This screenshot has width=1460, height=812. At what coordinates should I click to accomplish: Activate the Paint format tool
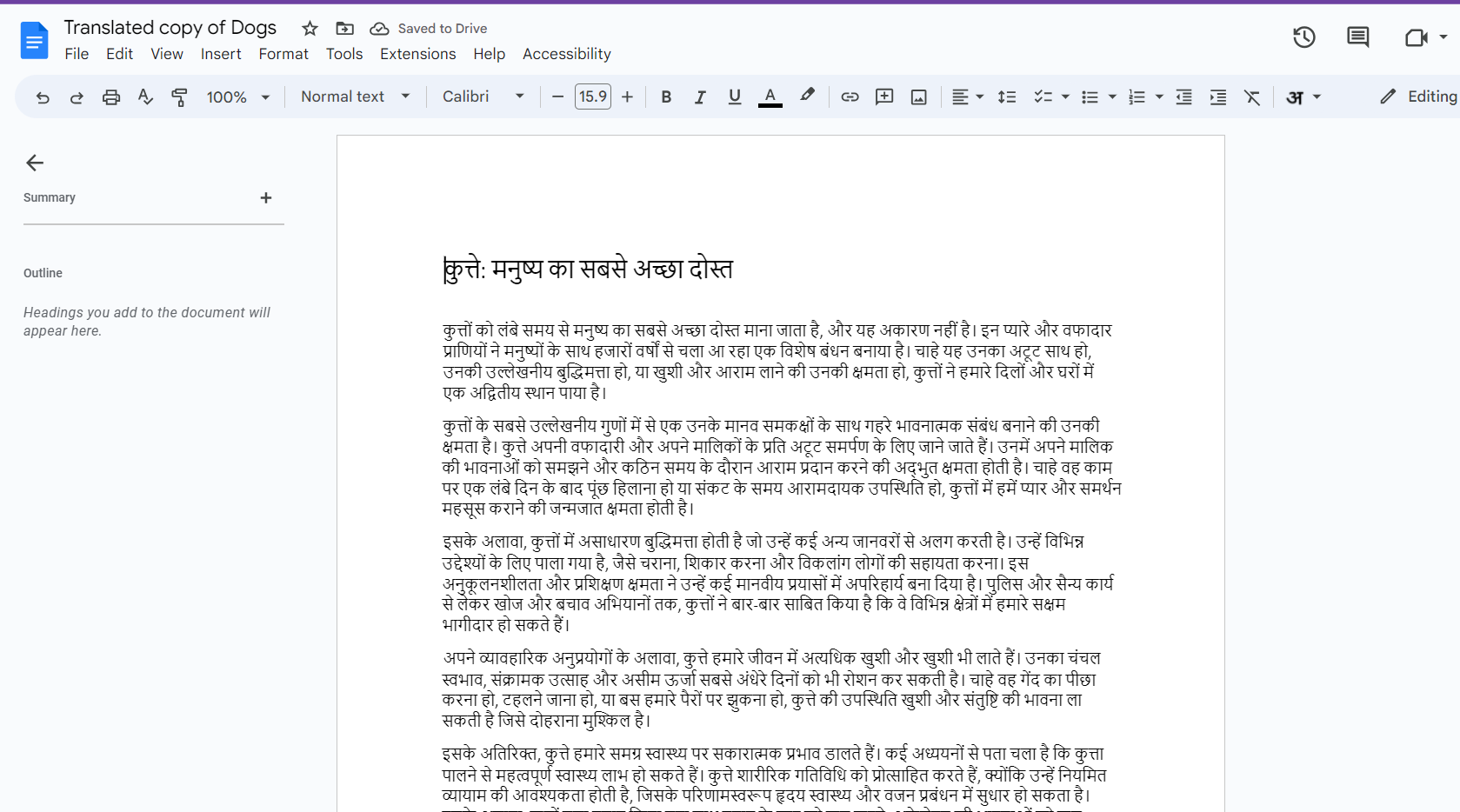[180, 97]
